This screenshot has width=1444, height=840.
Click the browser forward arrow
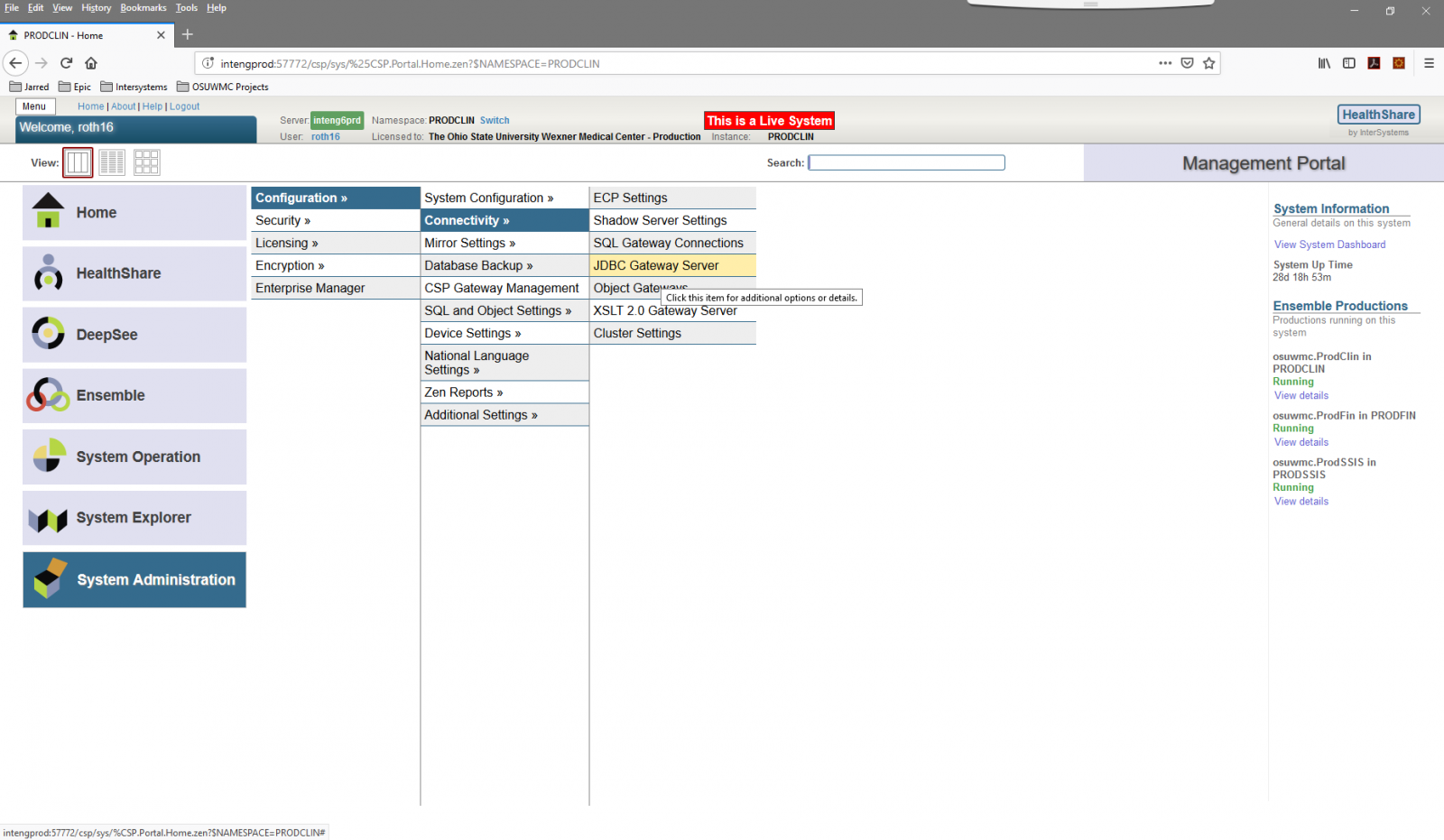42,63
